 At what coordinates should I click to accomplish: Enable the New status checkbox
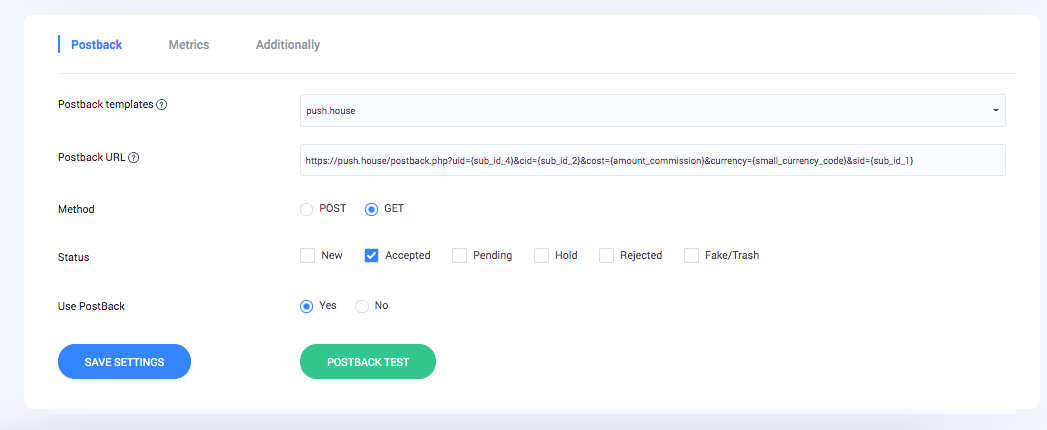308,256
